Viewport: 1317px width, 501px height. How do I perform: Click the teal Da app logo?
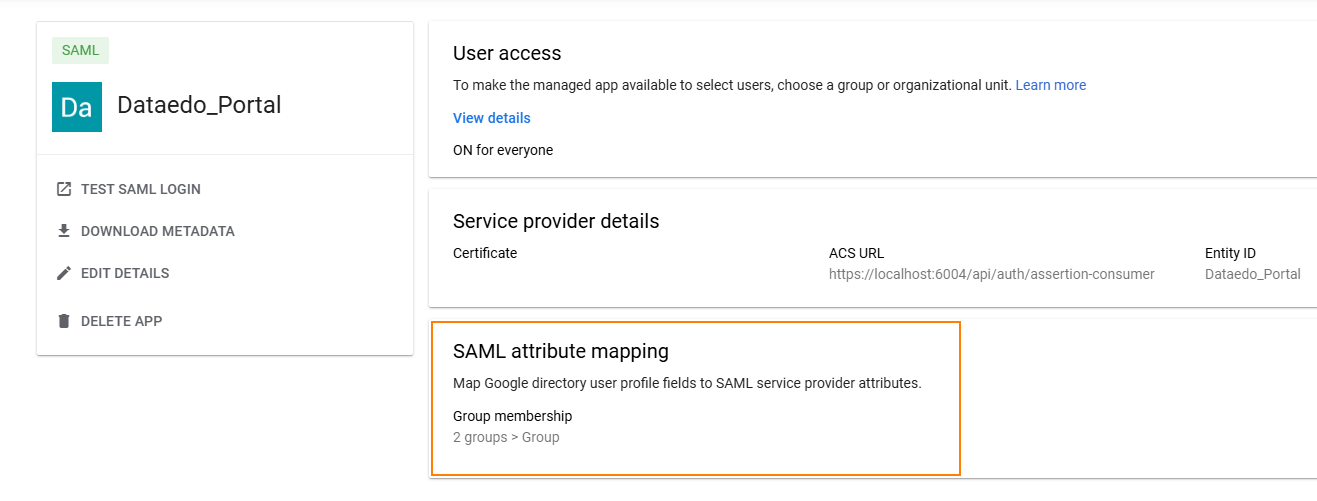77,107
